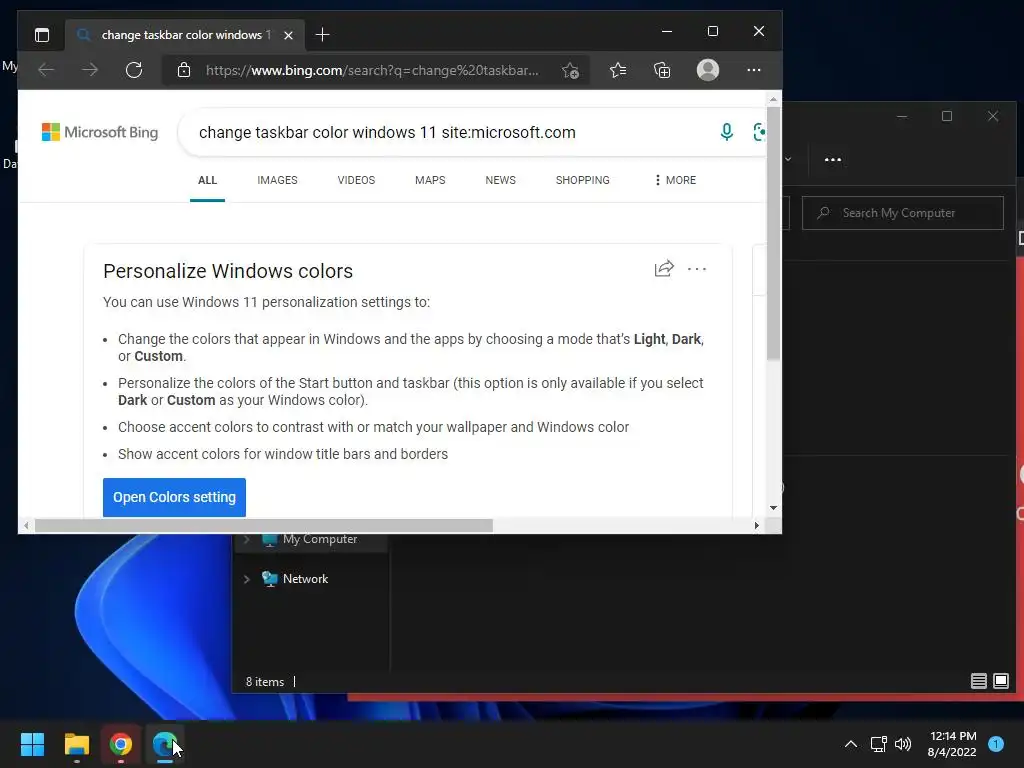Switch to the IMAGES tab
The width and height of the screenshot is (1024, 768).
[277, 180]
